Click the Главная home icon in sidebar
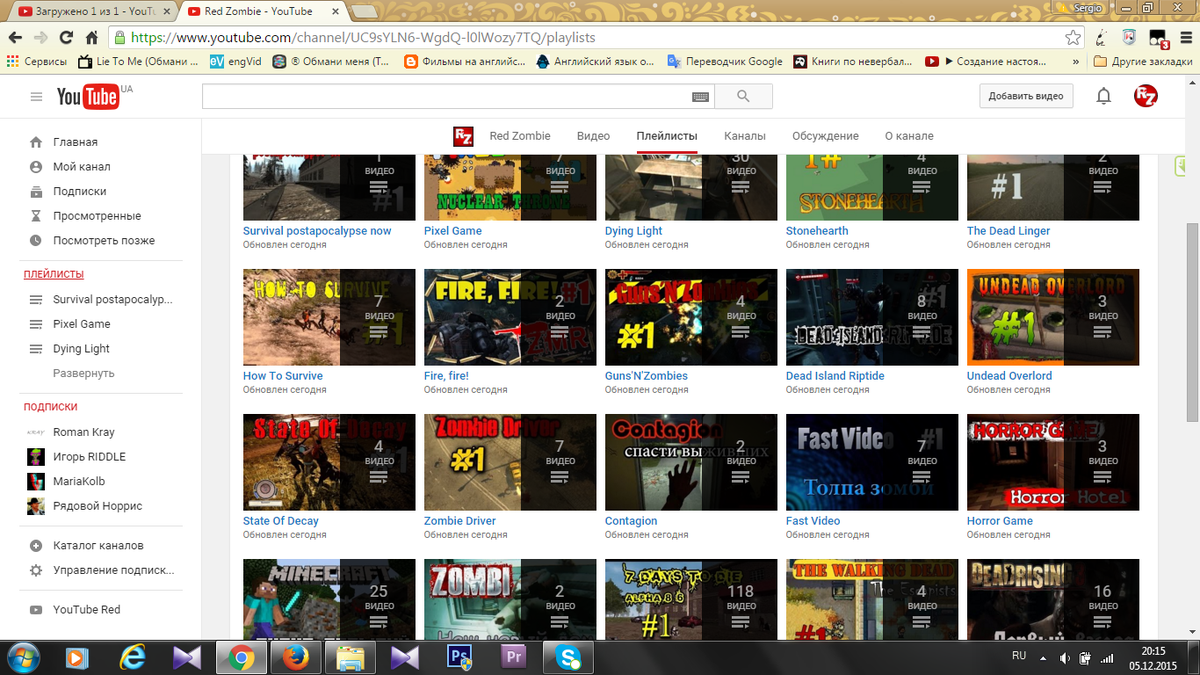This screenshot has width=1200, height=675. [36, 142]
